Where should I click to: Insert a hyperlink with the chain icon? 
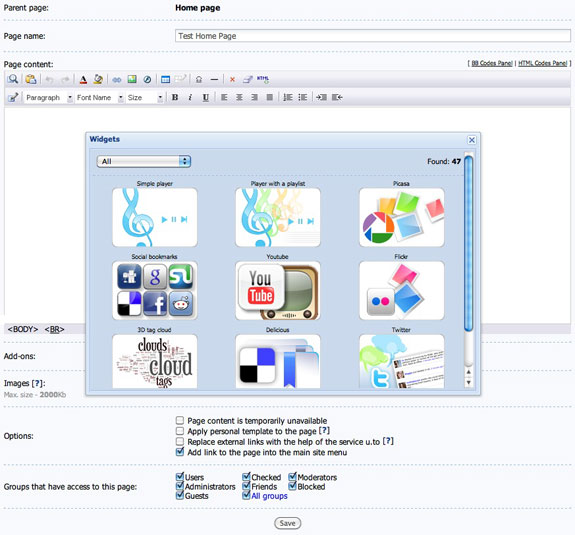click(117, 80)
